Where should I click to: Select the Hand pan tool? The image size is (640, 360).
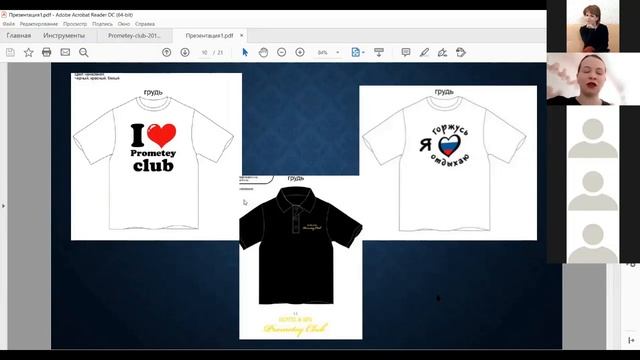pyautogui.click(x=263, y=52)
